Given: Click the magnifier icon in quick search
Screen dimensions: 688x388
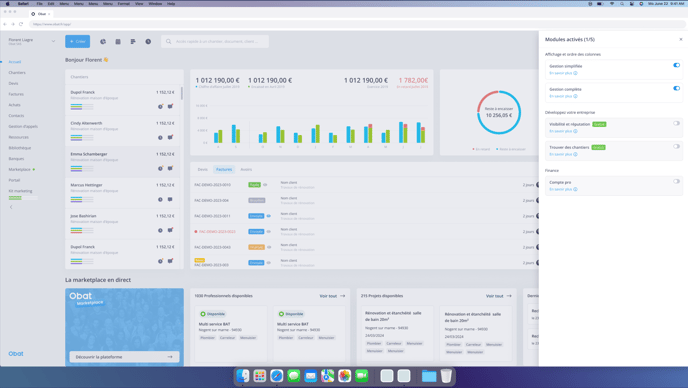Looking at the screenshot, I should tap(168, 41).
